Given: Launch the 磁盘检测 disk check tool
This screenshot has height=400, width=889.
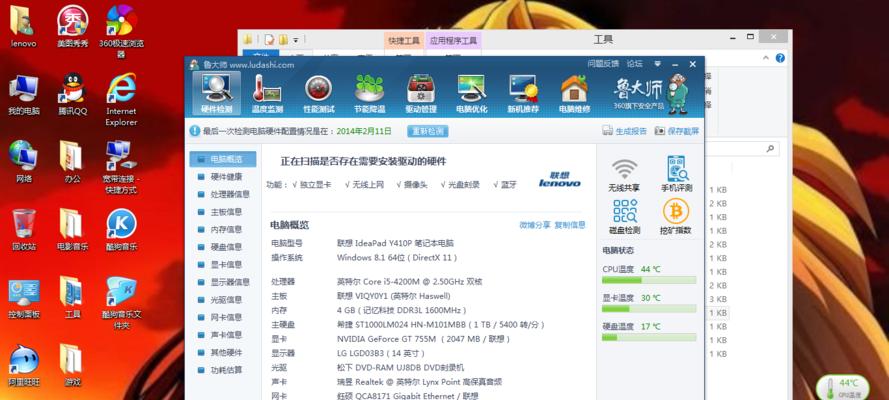Looking at the screenshot, I should coord(624,218).
